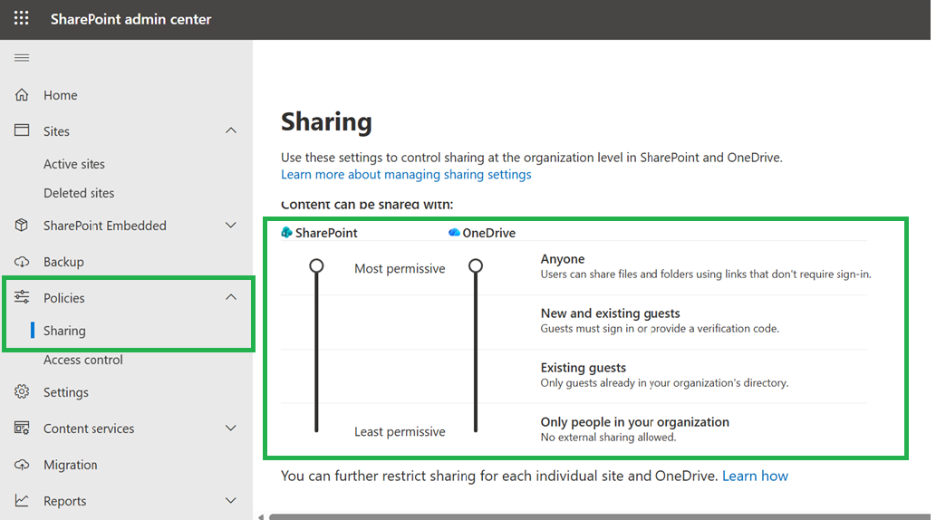Click Only people in your organization text
The width and height of the screenshot is (936, 520).
tap(635, 422)
